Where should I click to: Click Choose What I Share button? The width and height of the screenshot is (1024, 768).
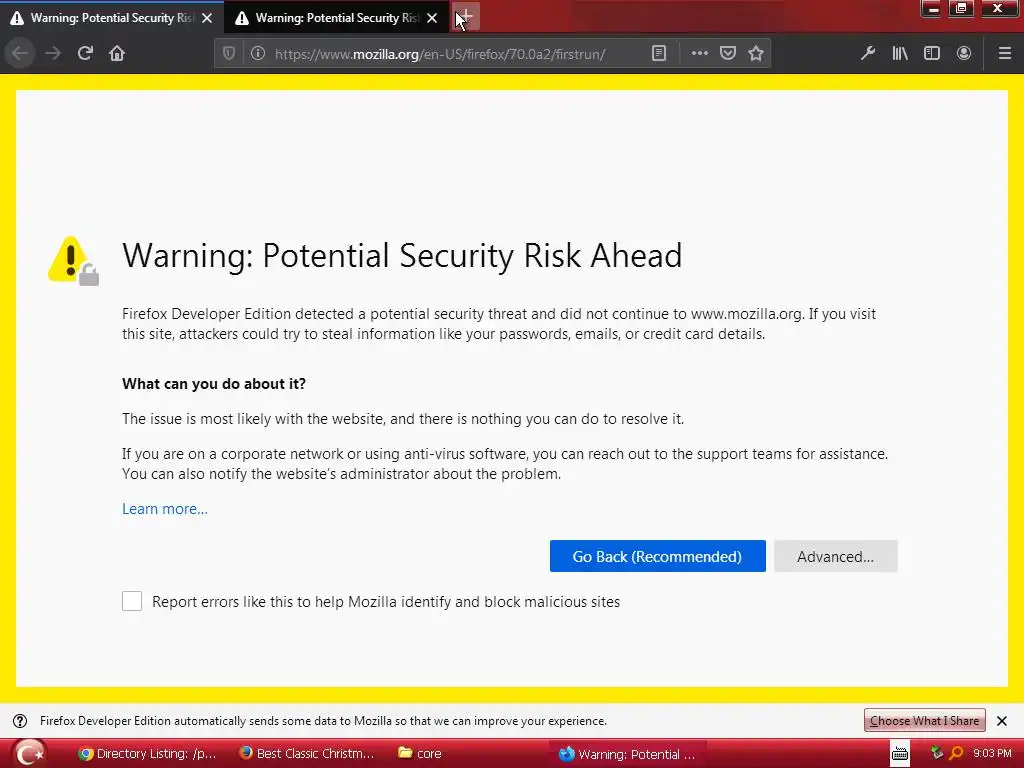(924, 720)
